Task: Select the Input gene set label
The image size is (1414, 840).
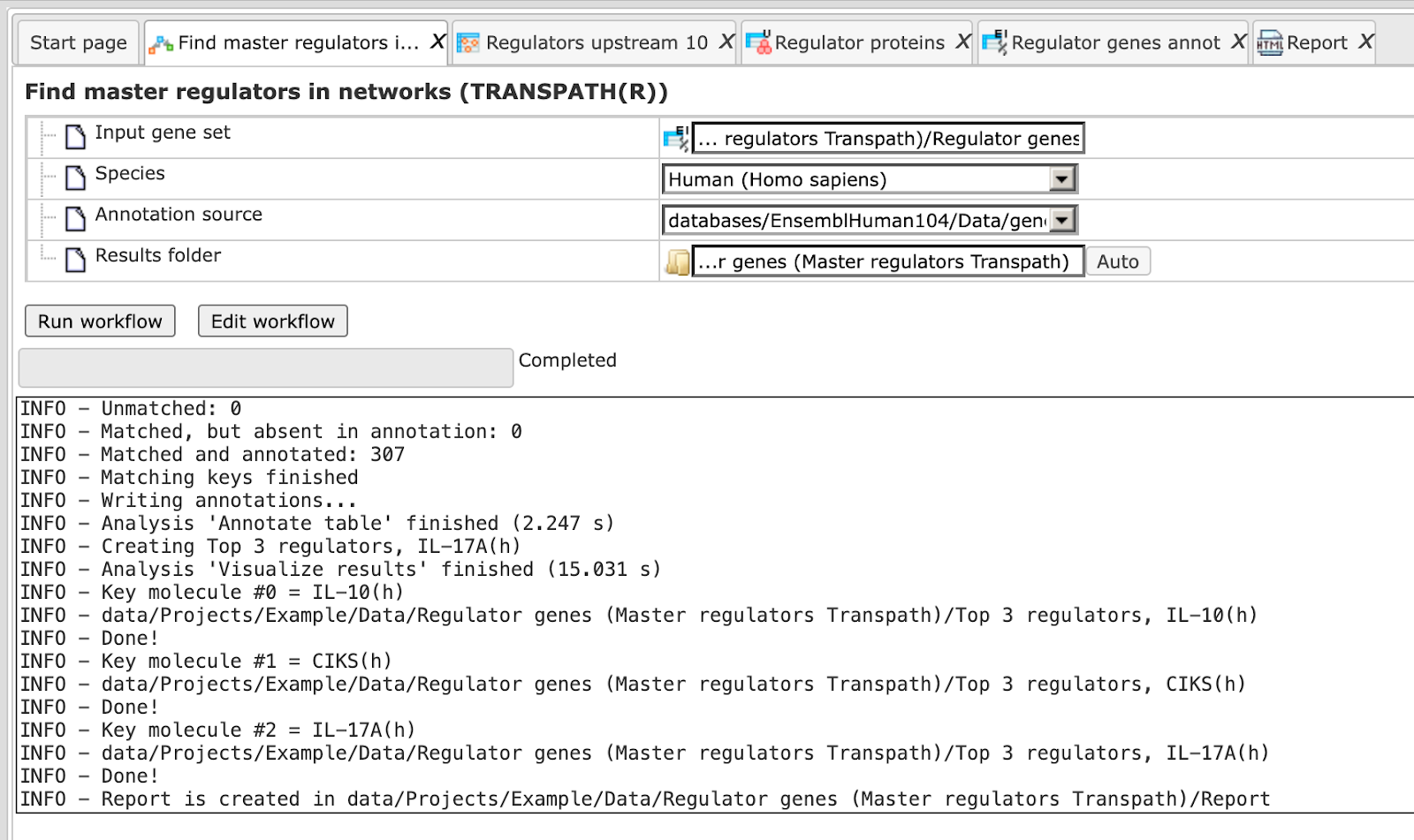Action: pos(163,132)
